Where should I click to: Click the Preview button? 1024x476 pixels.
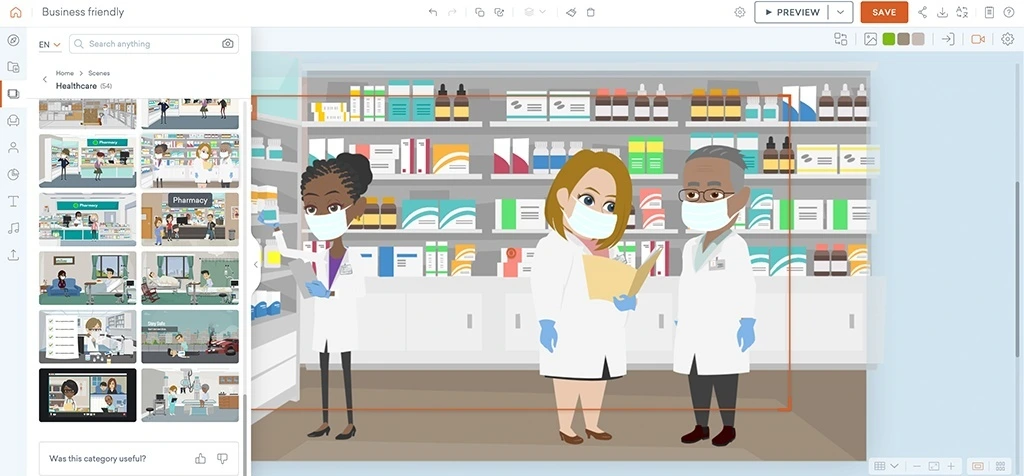click(792, 12)
